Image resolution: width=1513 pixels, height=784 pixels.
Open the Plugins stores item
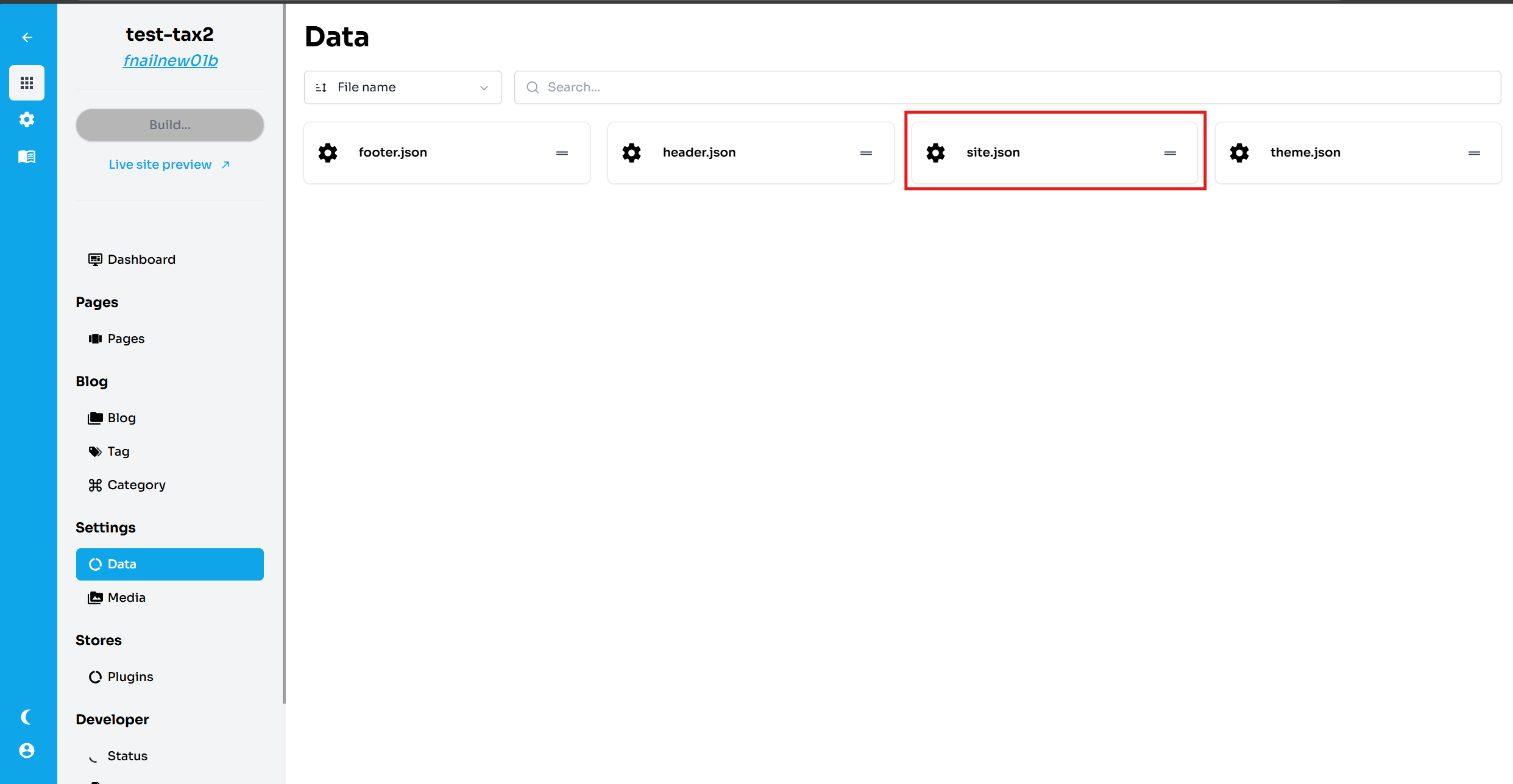click(130, 677)
